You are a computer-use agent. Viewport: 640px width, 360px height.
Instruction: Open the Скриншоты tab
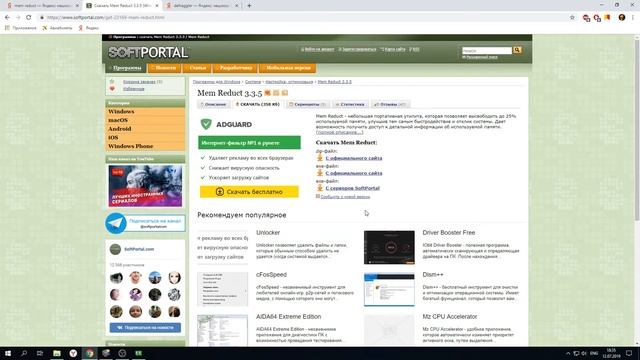(307, 104)
